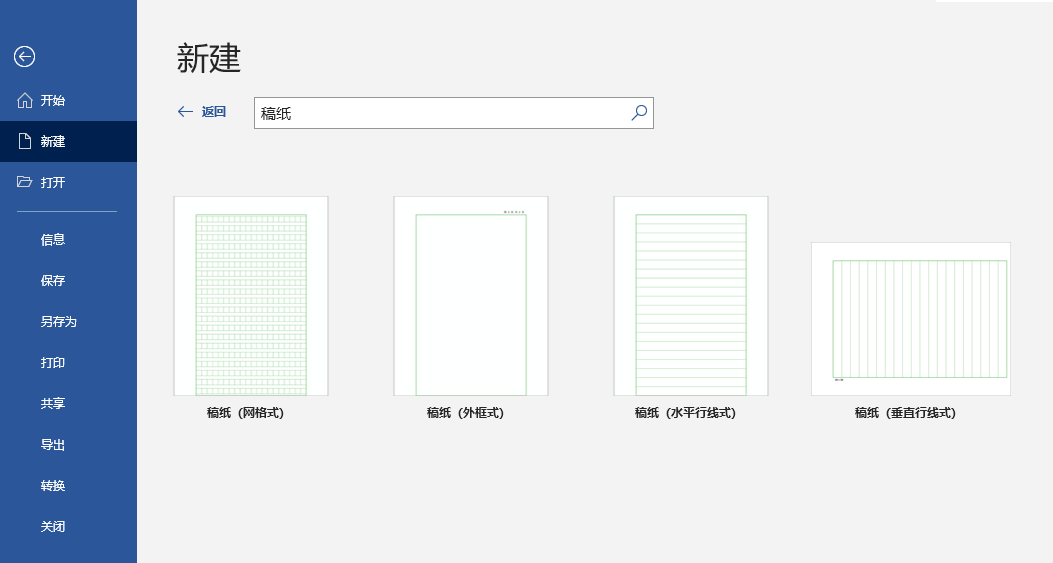Open the 打印 page

(68, 362)
